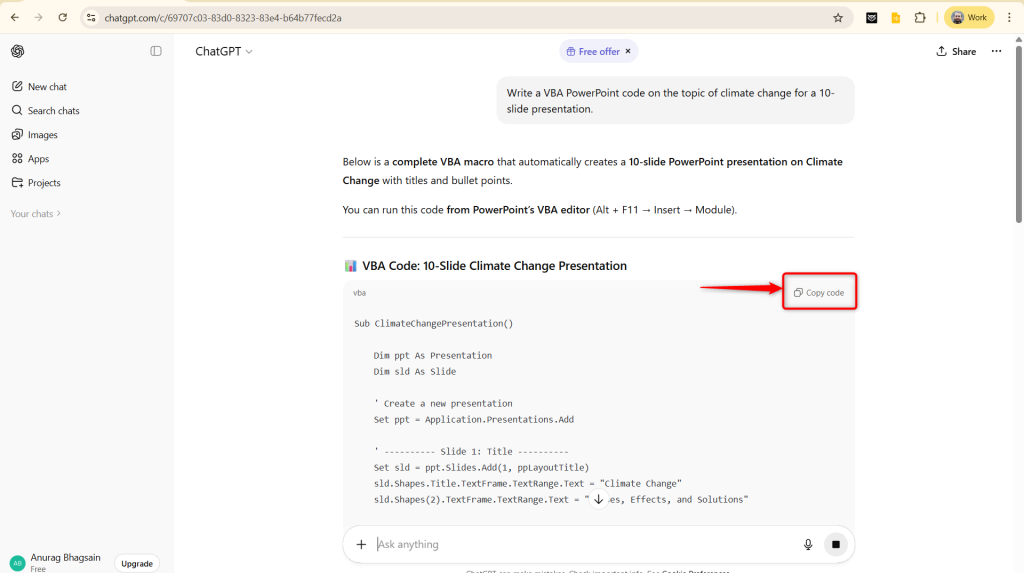The image size is (1024, 573).
Task: Click the 'Set ppt = Application.Presentations.Add' line
Action: 473,419
